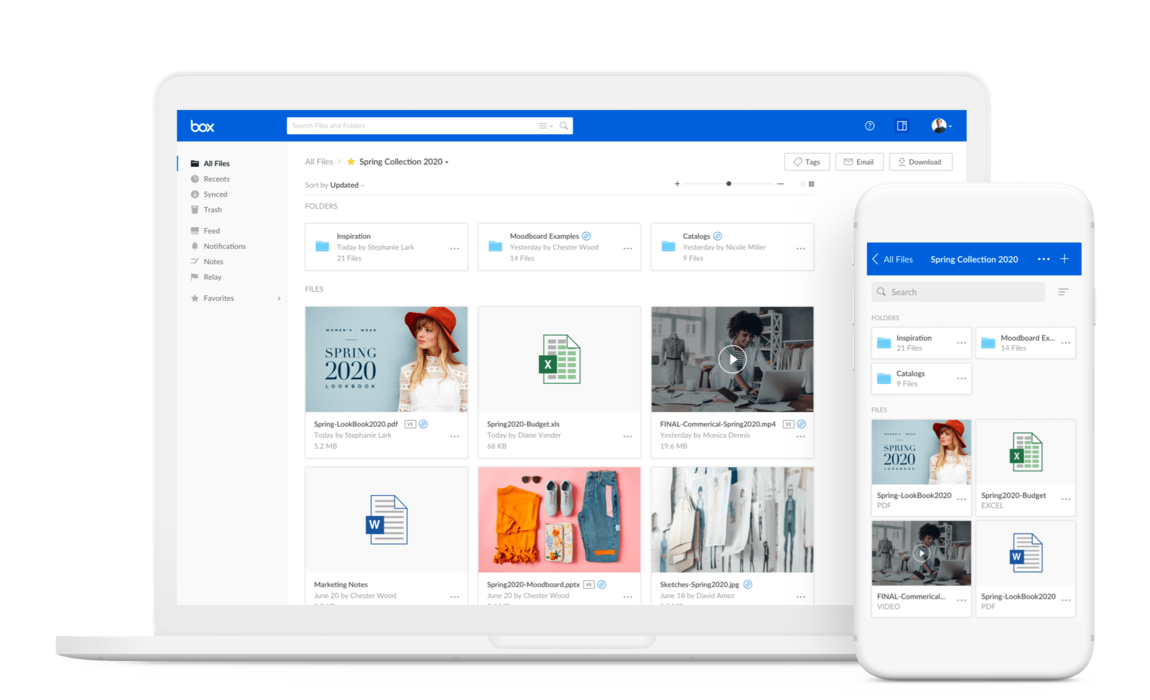Click the magnifier icon in desktop search bar
1150x700 pixels.
(x=564, y=126)
